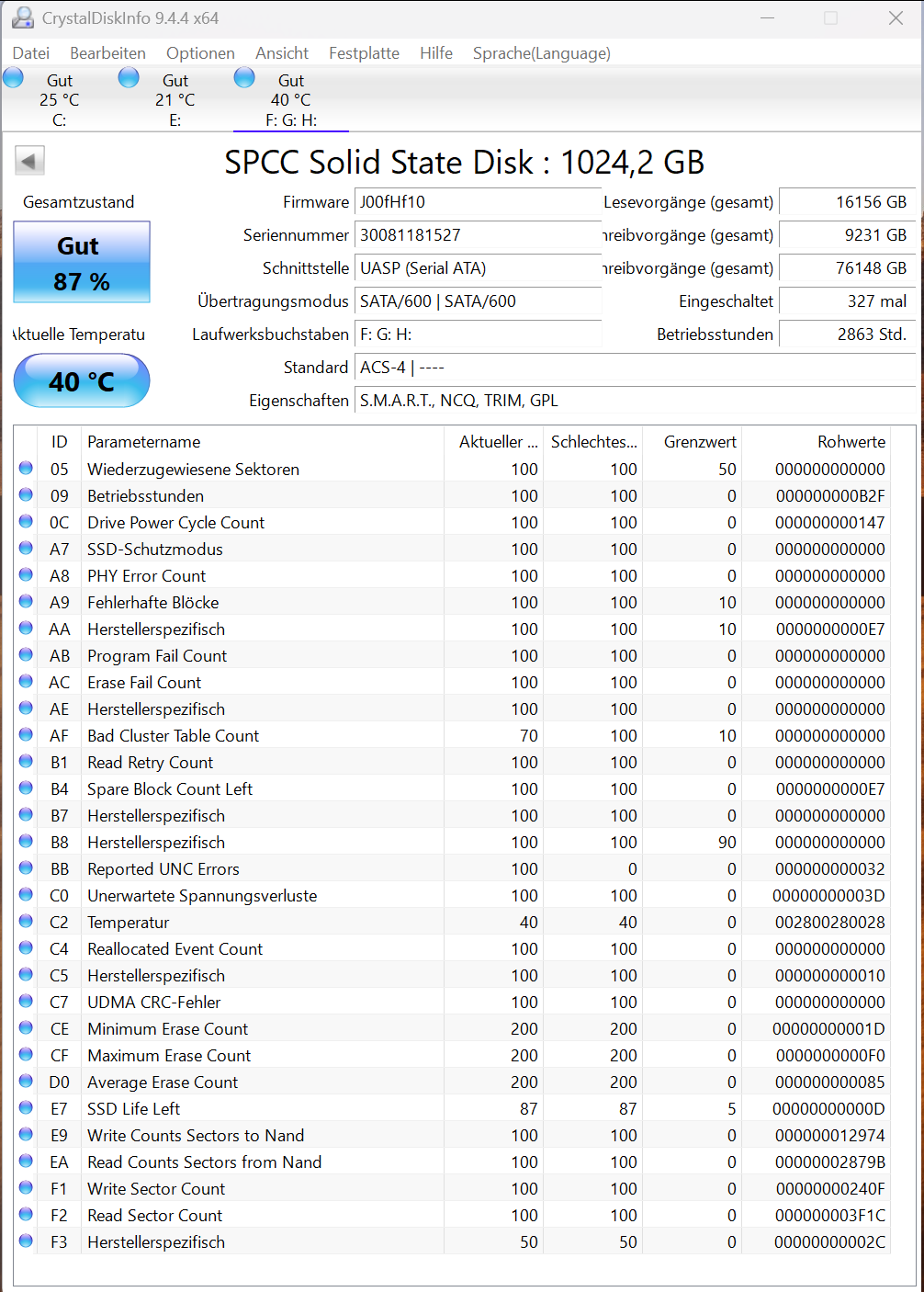This screenshot has width=924, height=1292.
Task: Select the Read Sector Count row
Action: [x=452, y=1215]
